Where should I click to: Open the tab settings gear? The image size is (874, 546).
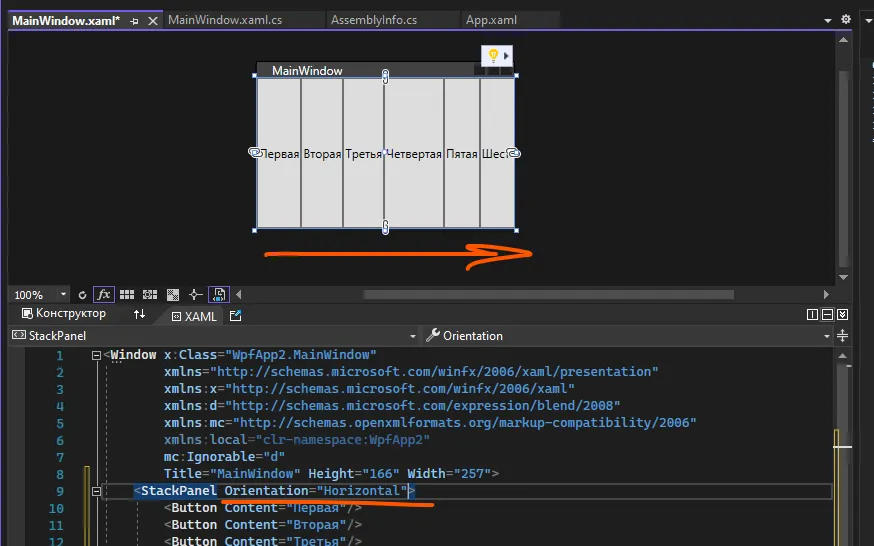point(846,20)
